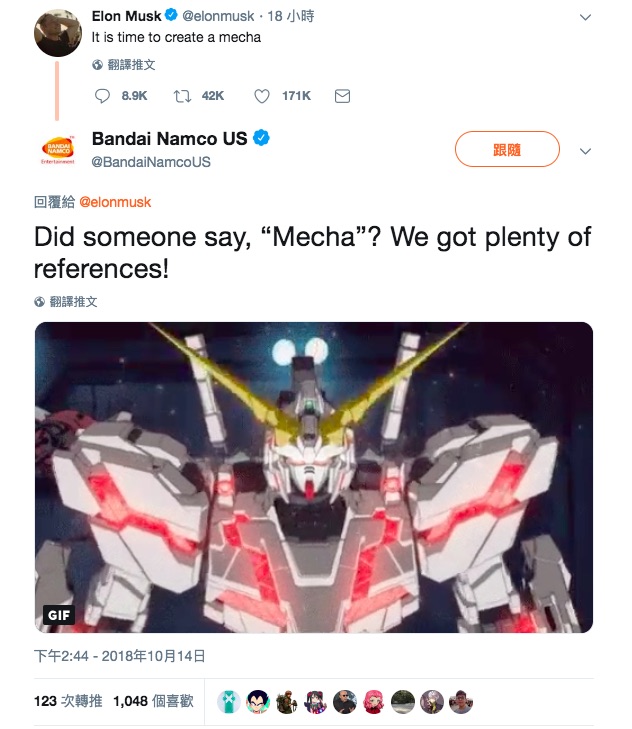Click the envelope direct message icon

[342, 96]
